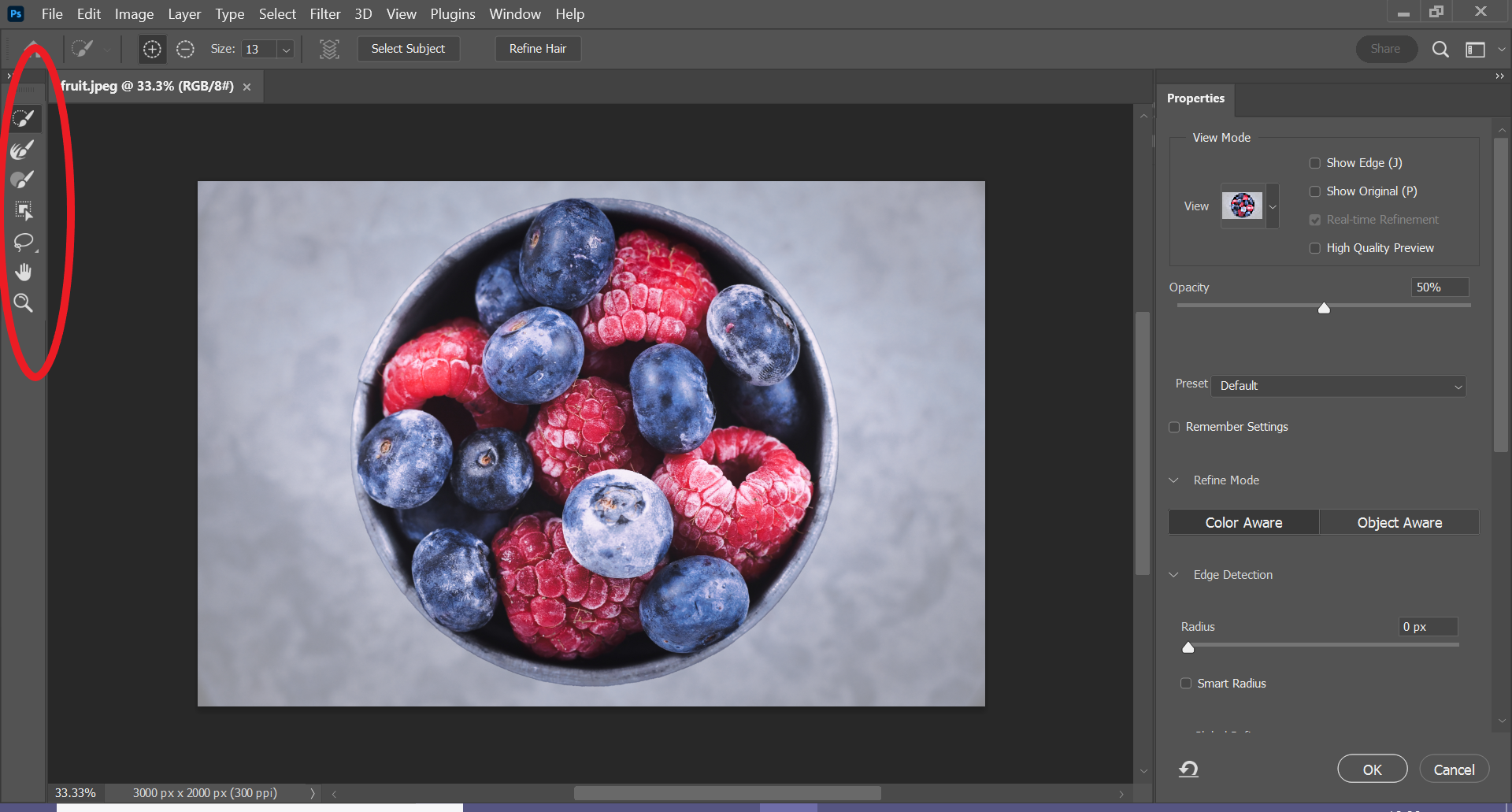Switch to the Properties tab
Viewport: 1512px width, 812px height.
(x=1195, y=98)
